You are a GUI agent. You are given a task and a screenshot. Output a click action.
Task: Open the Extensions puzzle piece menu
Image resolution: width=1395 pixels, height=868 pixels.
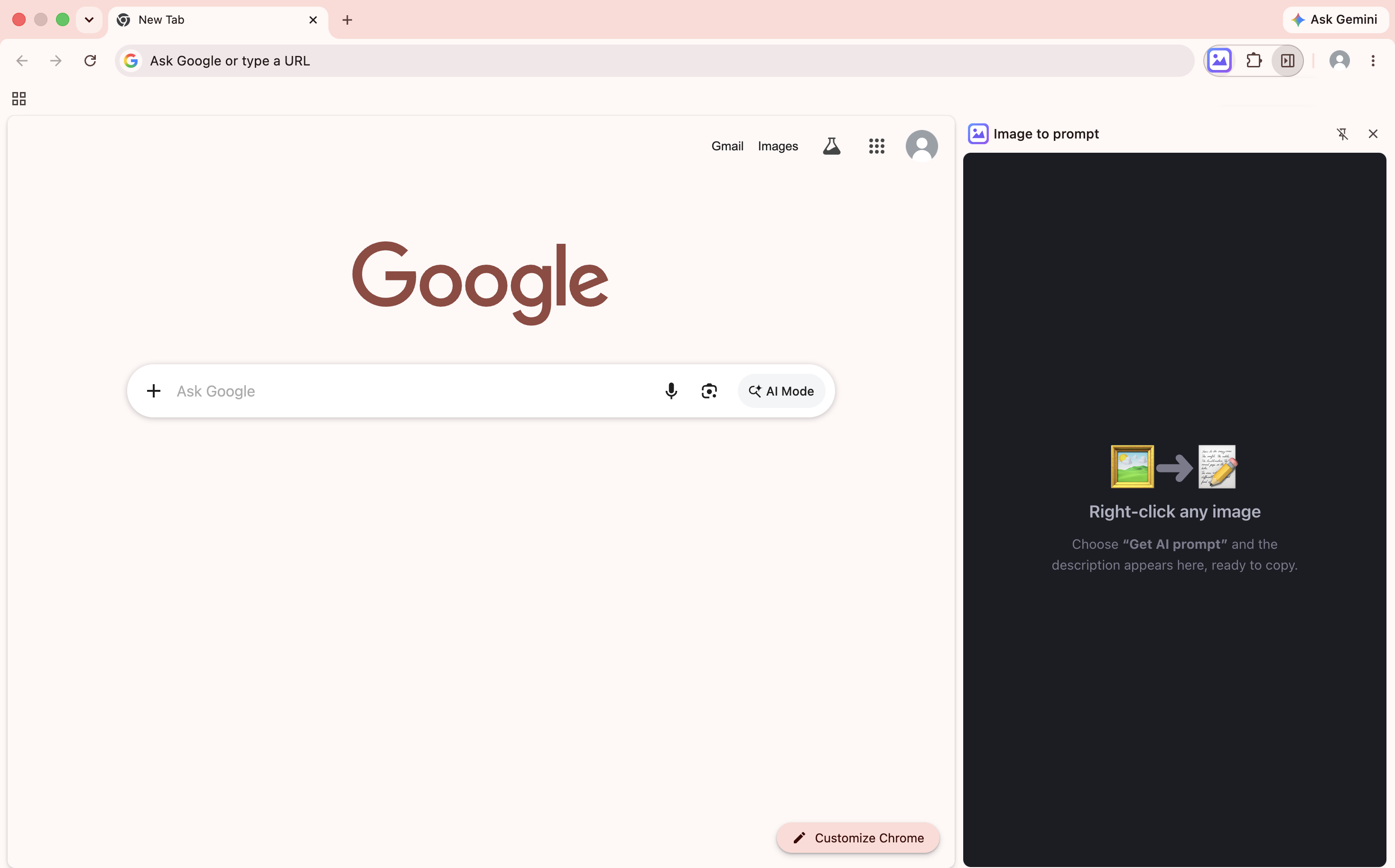pyautogui.click(x=1254, y=60)
